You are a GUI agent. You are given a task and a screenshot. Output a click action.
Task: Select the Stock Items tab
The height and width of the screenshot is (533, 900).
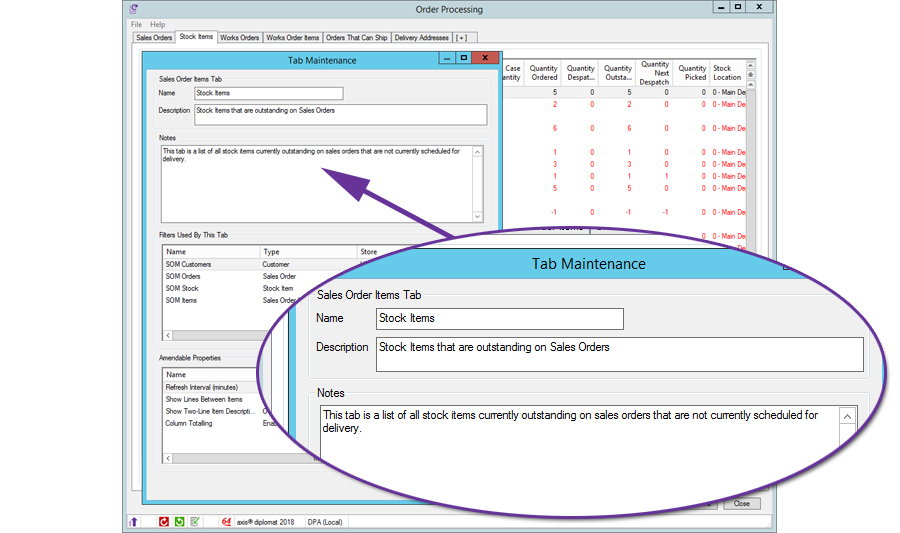[x=196, y=36]
